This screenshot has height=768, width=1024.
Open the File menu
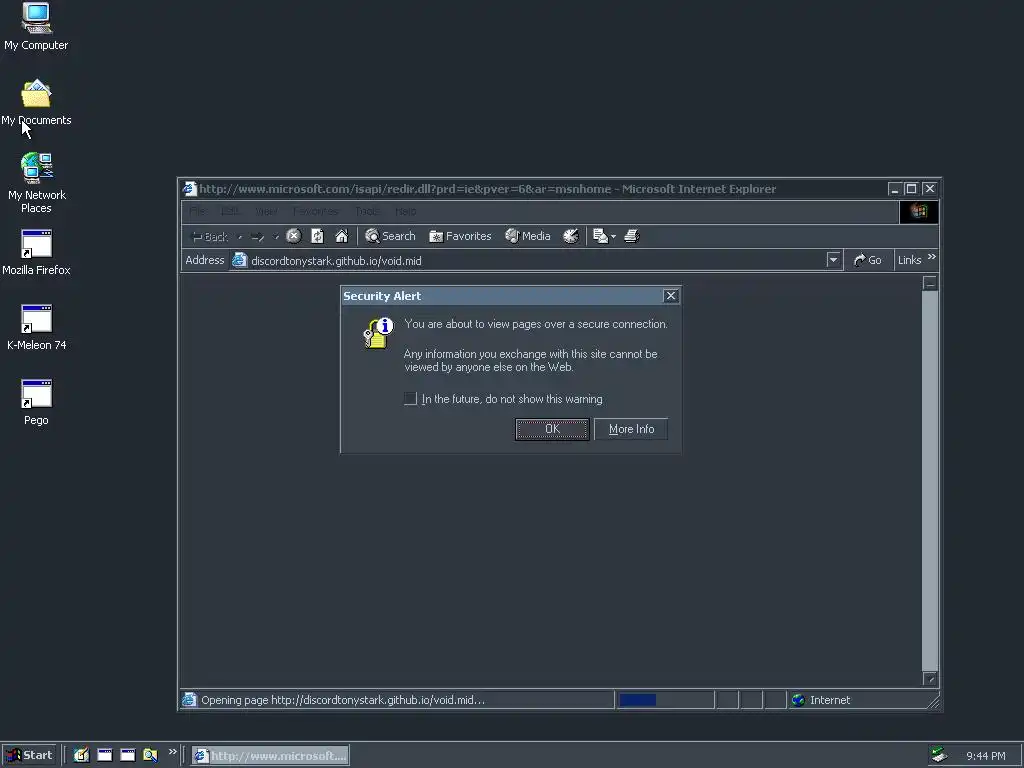(197, 212)
